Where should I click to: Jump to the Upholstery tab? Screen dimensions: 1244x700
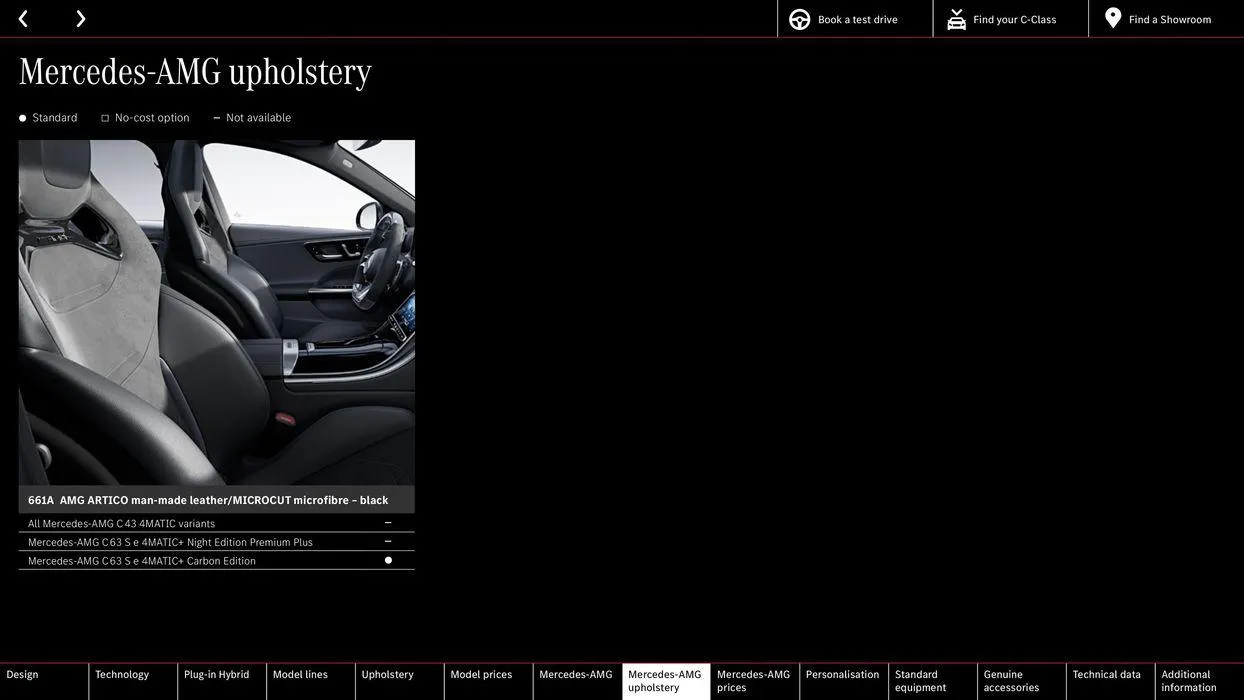(388, 675)
